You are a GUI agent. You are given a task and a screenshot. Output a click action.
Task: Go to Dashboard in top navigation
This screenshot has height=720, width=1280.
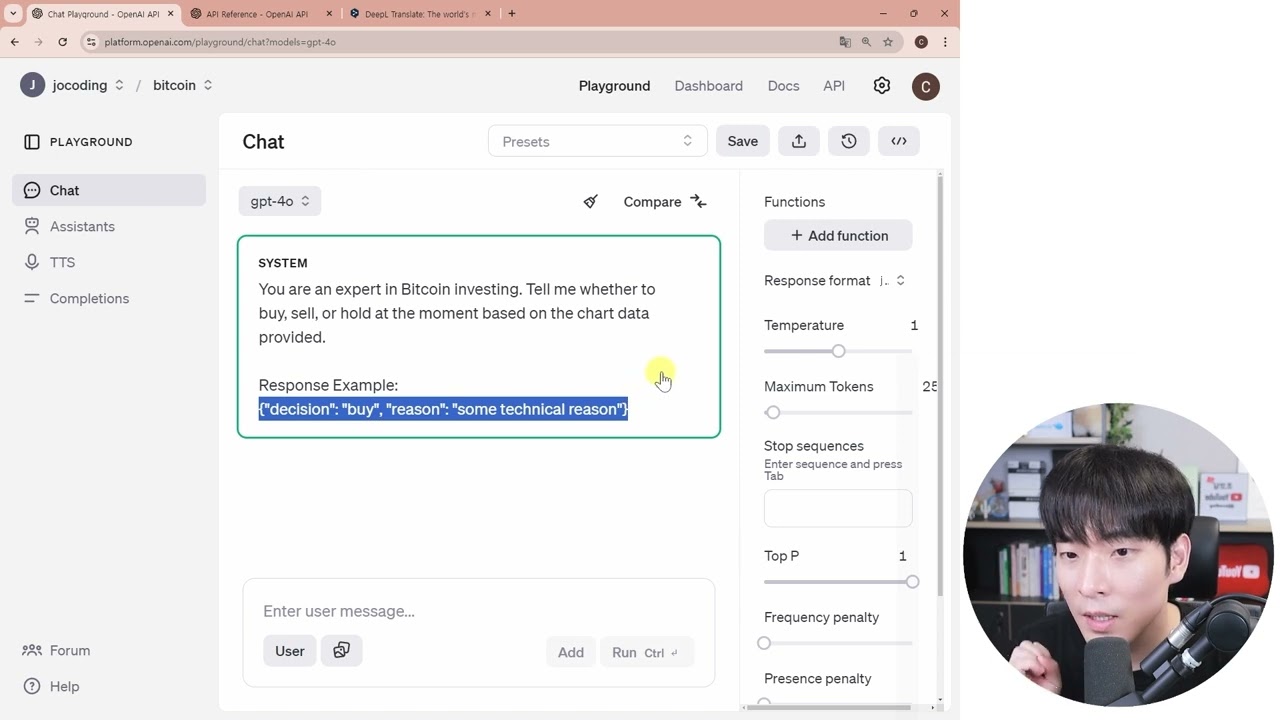708,86
